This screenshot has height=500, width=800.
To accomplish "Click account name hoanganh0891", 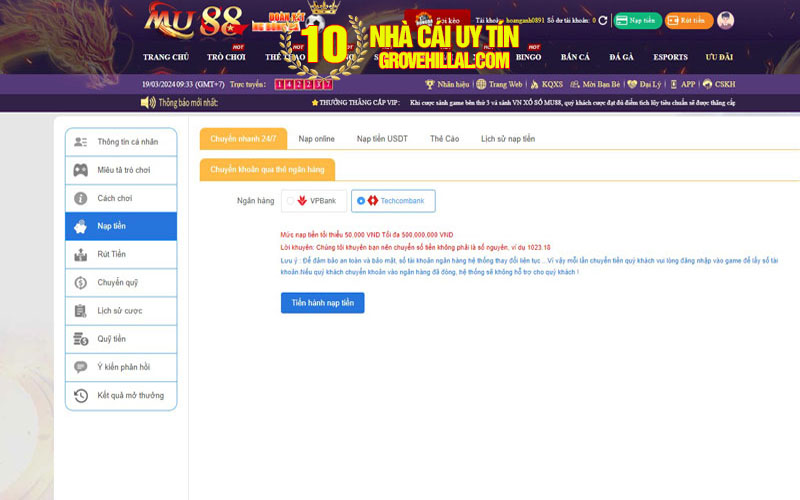I will point(525,20).
